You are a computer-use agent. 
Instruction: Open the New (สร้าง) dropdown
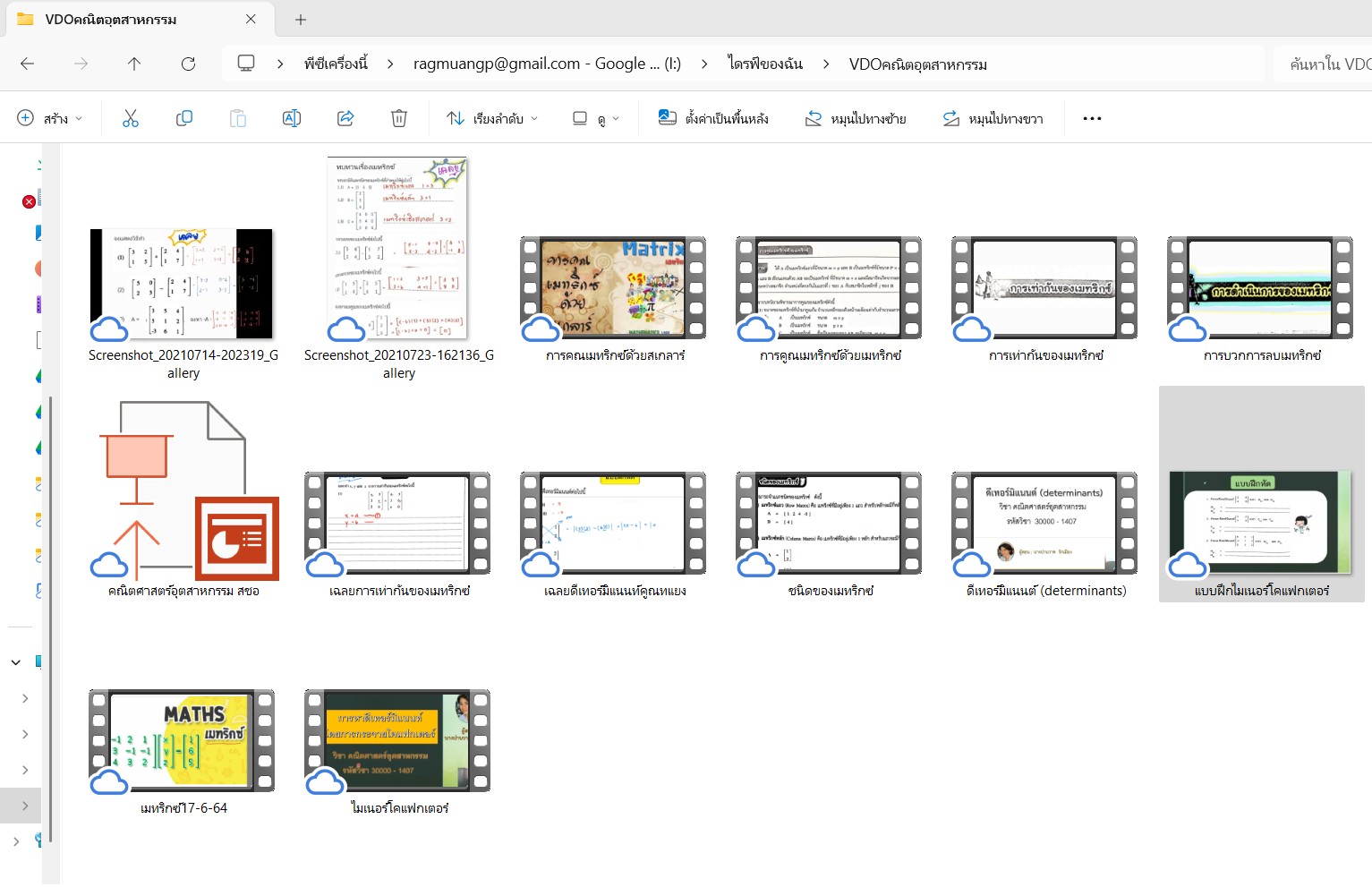(50, 118)
